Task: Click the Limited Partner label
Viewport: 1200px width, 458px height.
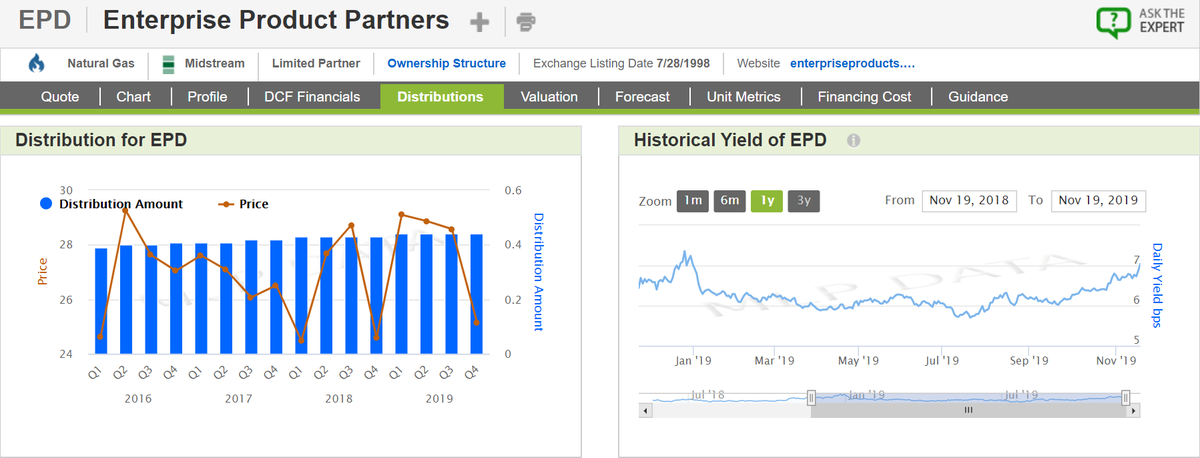Action: pyautogui.click(x=316, y=64)
